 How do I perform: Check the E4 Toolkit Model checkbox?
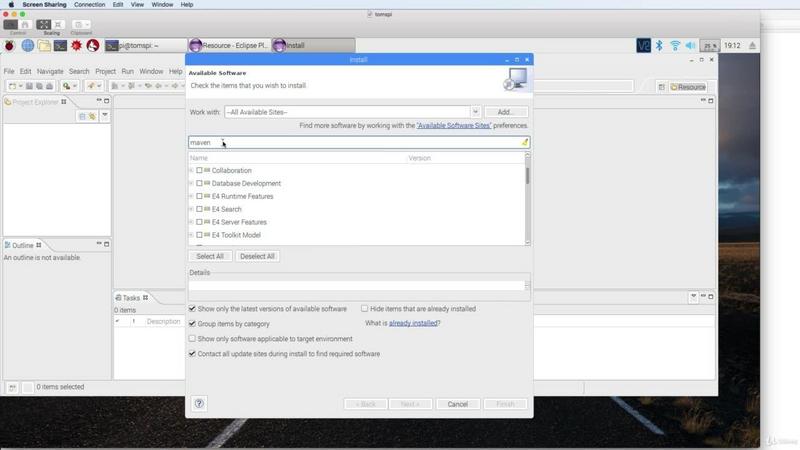tap(199, 235)
